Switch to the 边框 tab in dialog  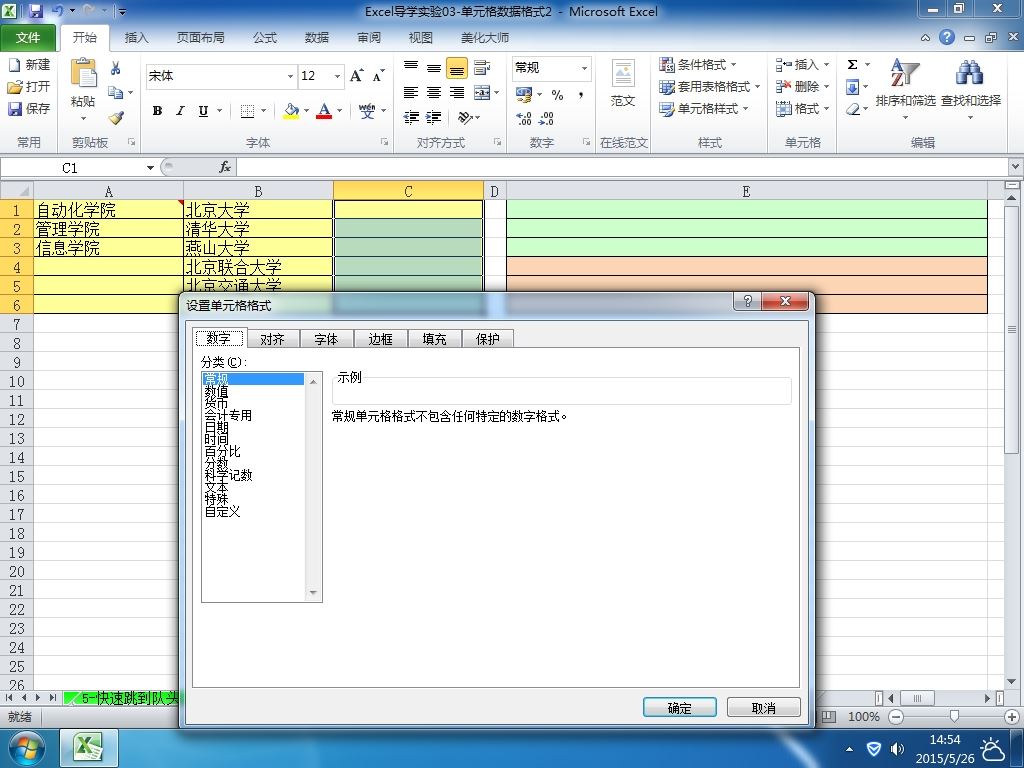point(380,339)
